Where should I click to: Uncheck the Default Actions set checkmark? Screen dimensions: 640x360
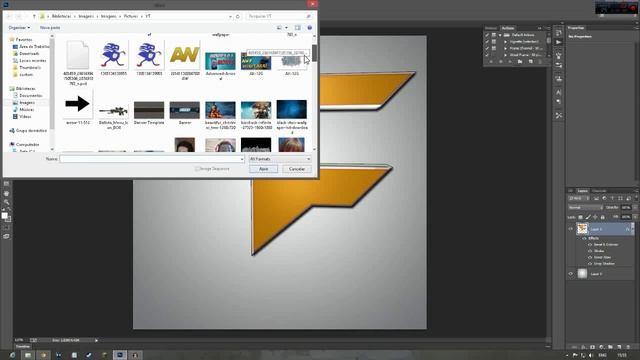pos(487,35)
